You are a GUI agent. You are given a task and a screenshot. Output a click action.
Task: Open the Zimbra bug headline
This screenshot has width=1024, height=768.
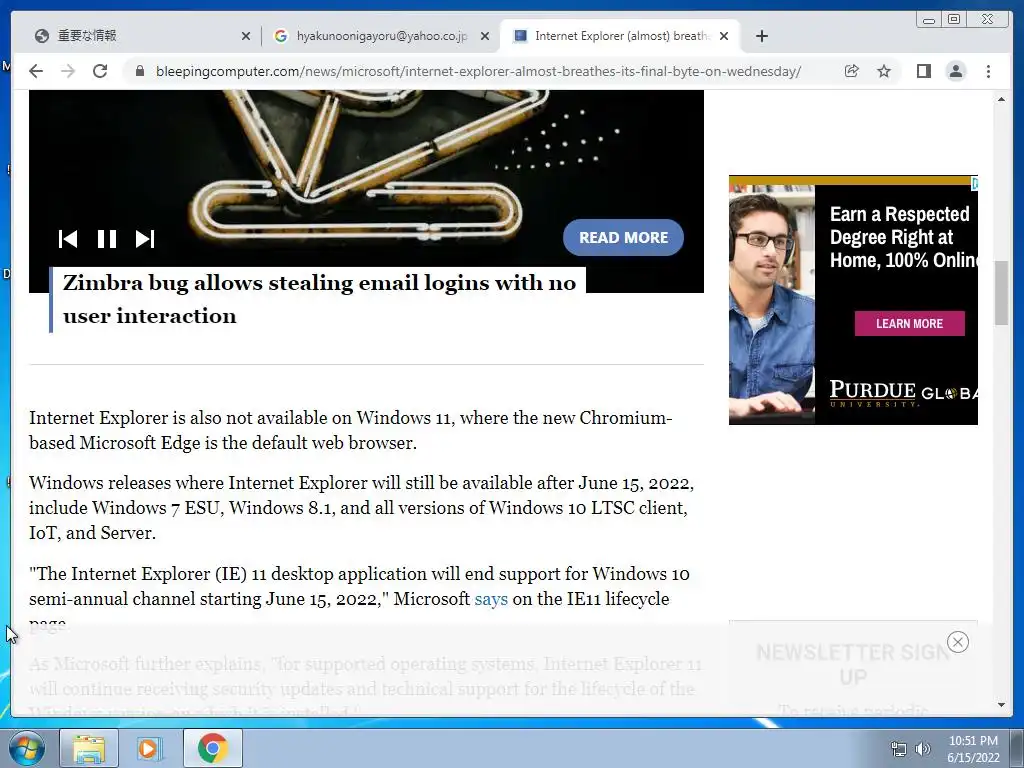tap(319, 299)
